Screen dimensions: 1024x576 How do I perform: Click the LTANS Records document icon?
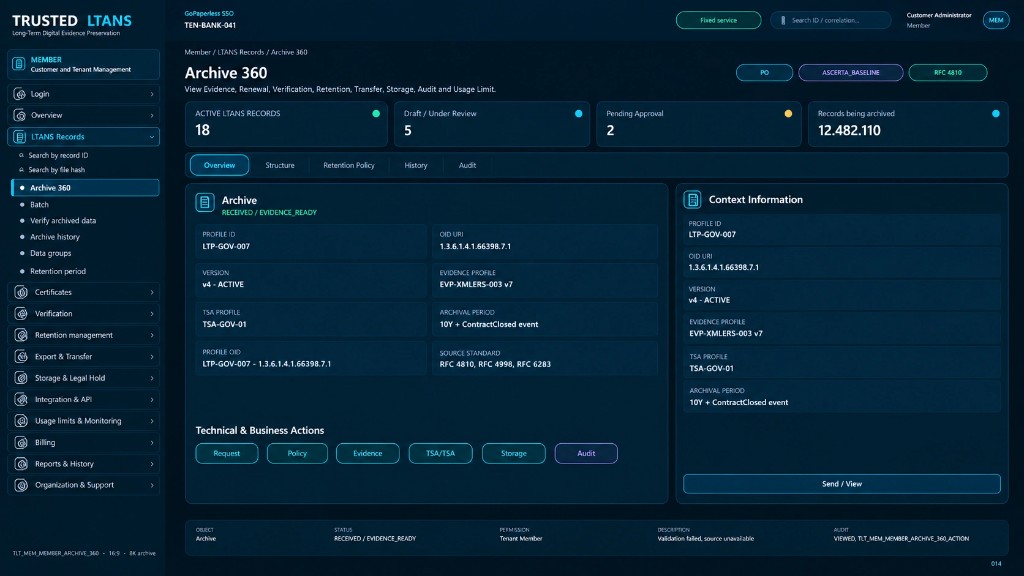coord(20,137)
